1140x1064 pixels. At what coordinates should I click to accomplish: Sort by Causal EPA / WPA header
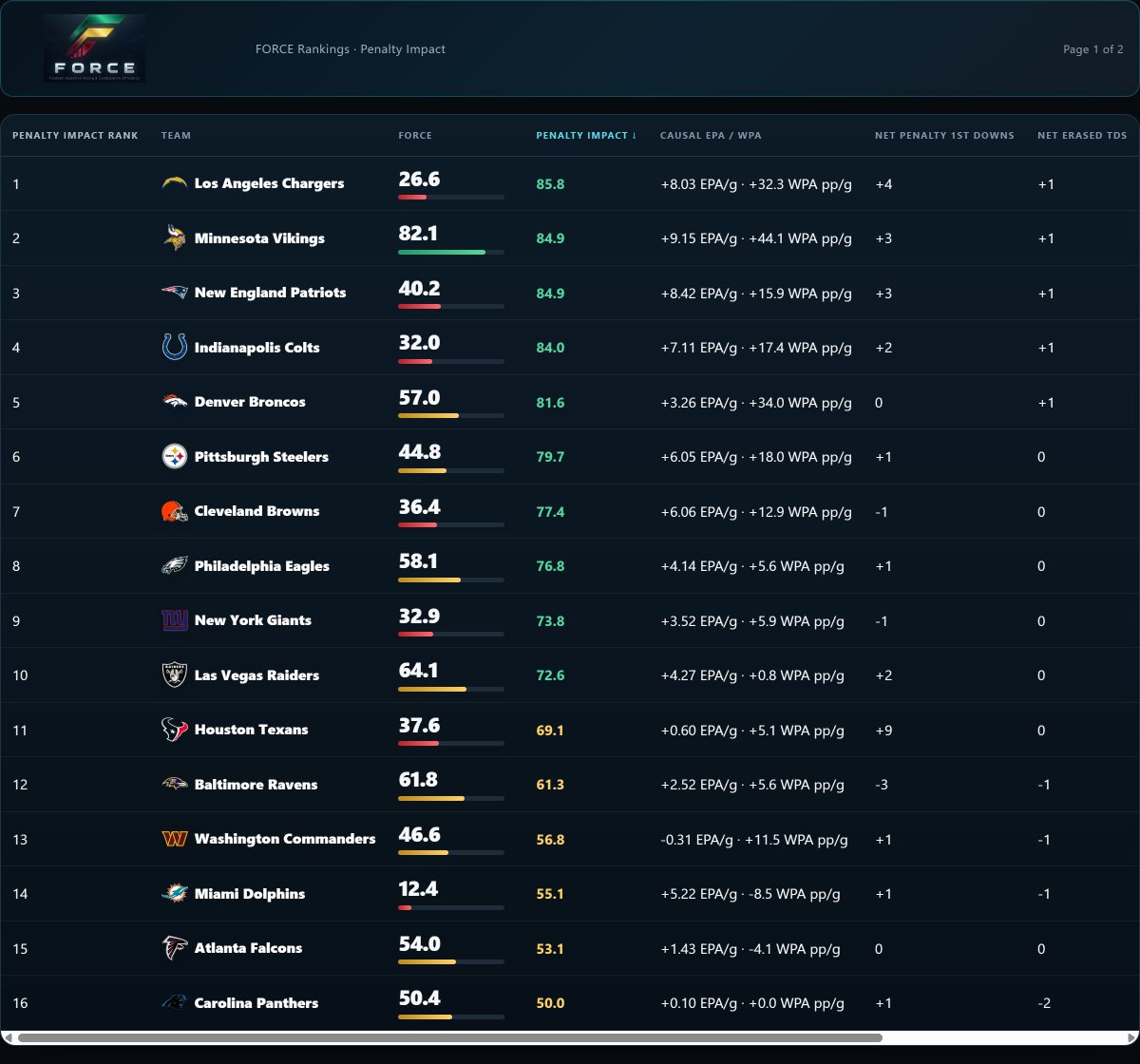pos(711,136)
